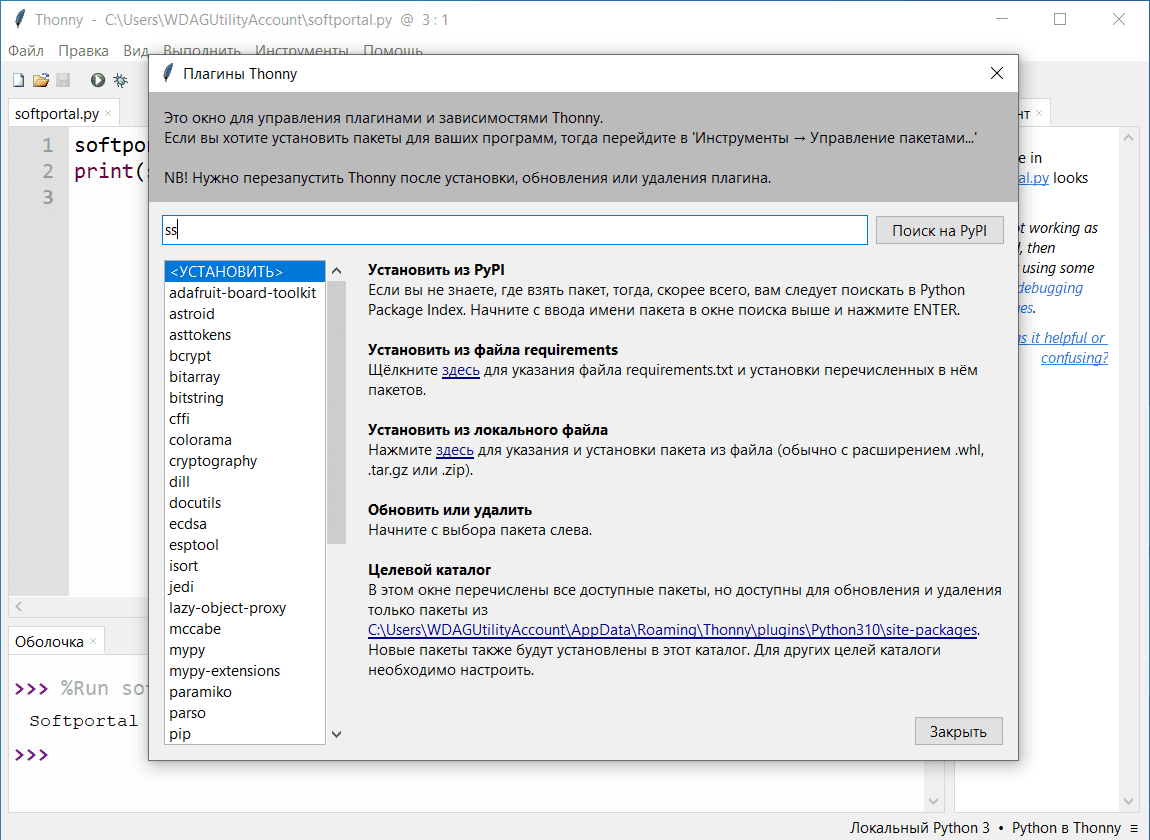This screenshot has height=840, width=1150.
Task: Click 'здесь' link for requirements file
Action: (461, 370)
